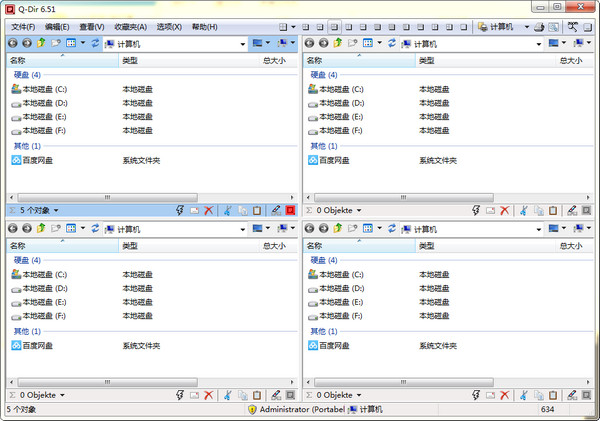Open the 查看(V) menu
The height and width of the screenshot is (421, 600).
pos(92,27)
